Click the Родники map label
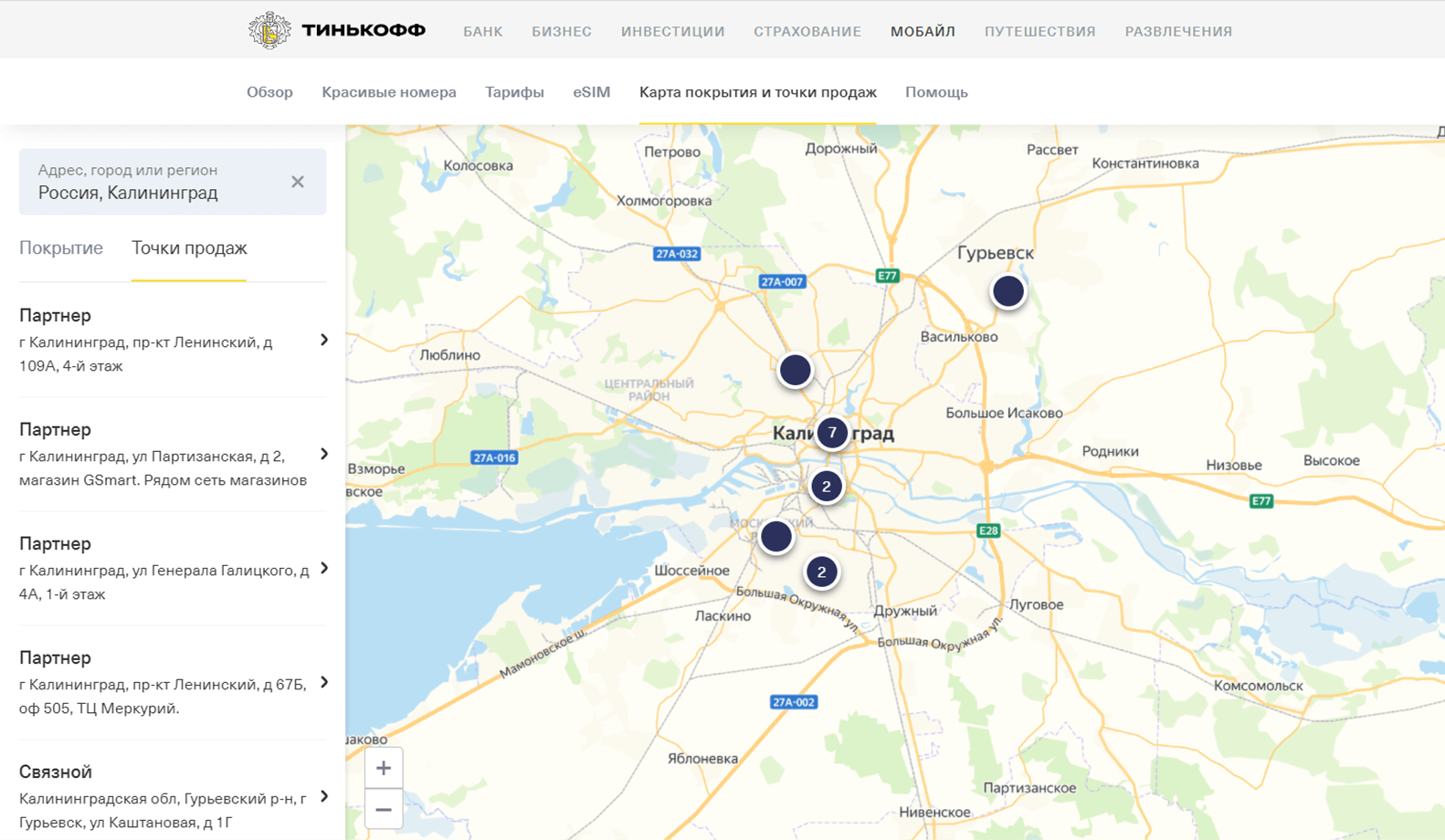Screen dimensions: 1445x840 (1110, 451)
